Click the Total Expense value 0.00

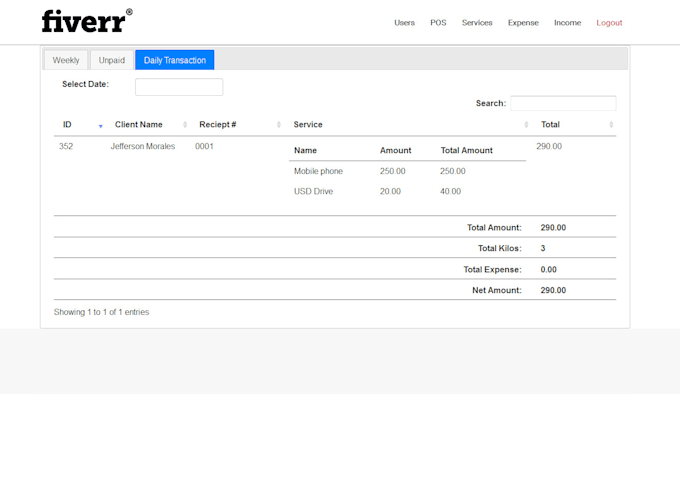tap(548, 270)
